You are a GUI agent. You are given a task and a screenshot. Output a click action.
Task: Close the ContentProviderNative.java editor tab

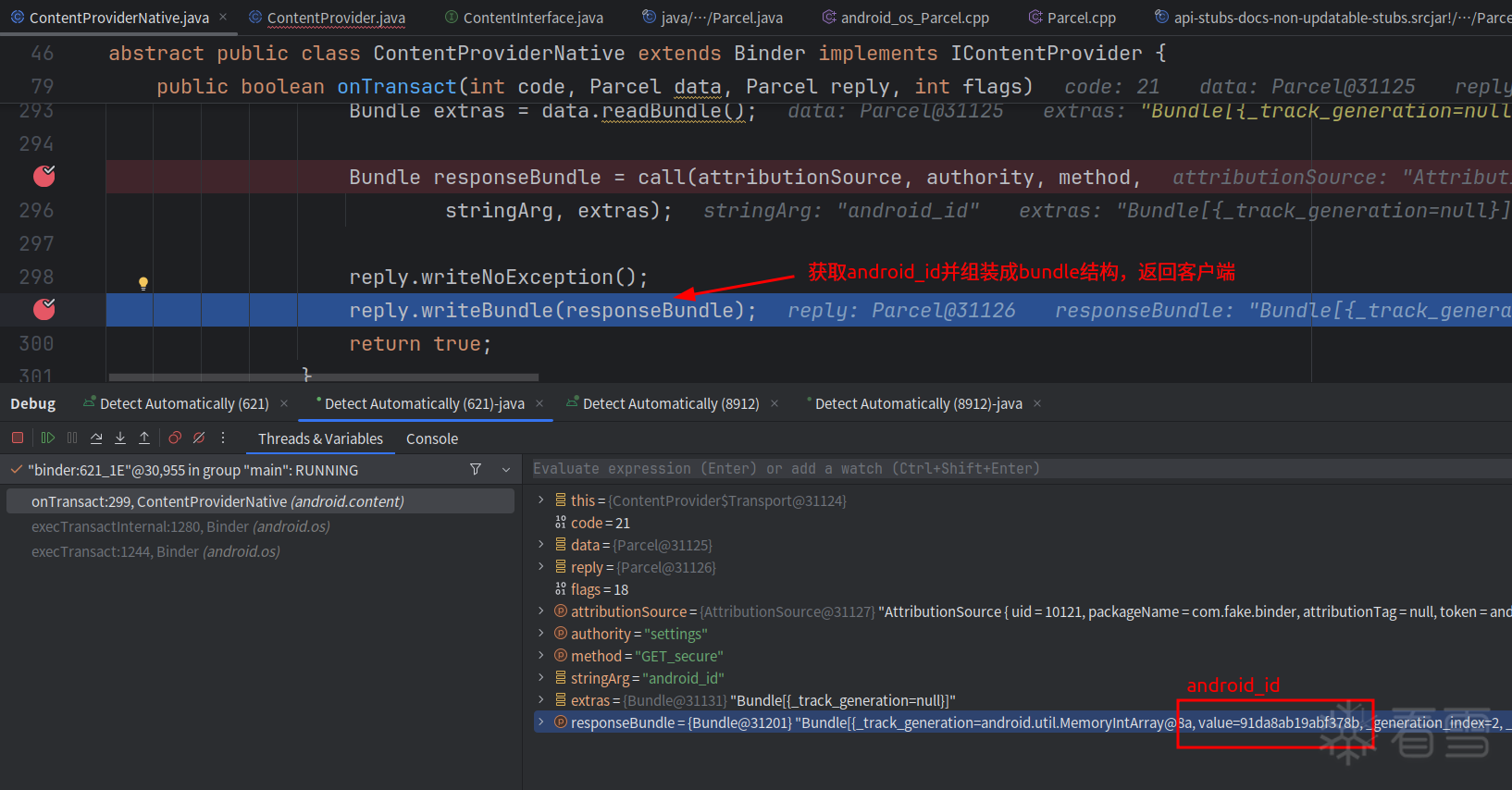coord(223,17)
